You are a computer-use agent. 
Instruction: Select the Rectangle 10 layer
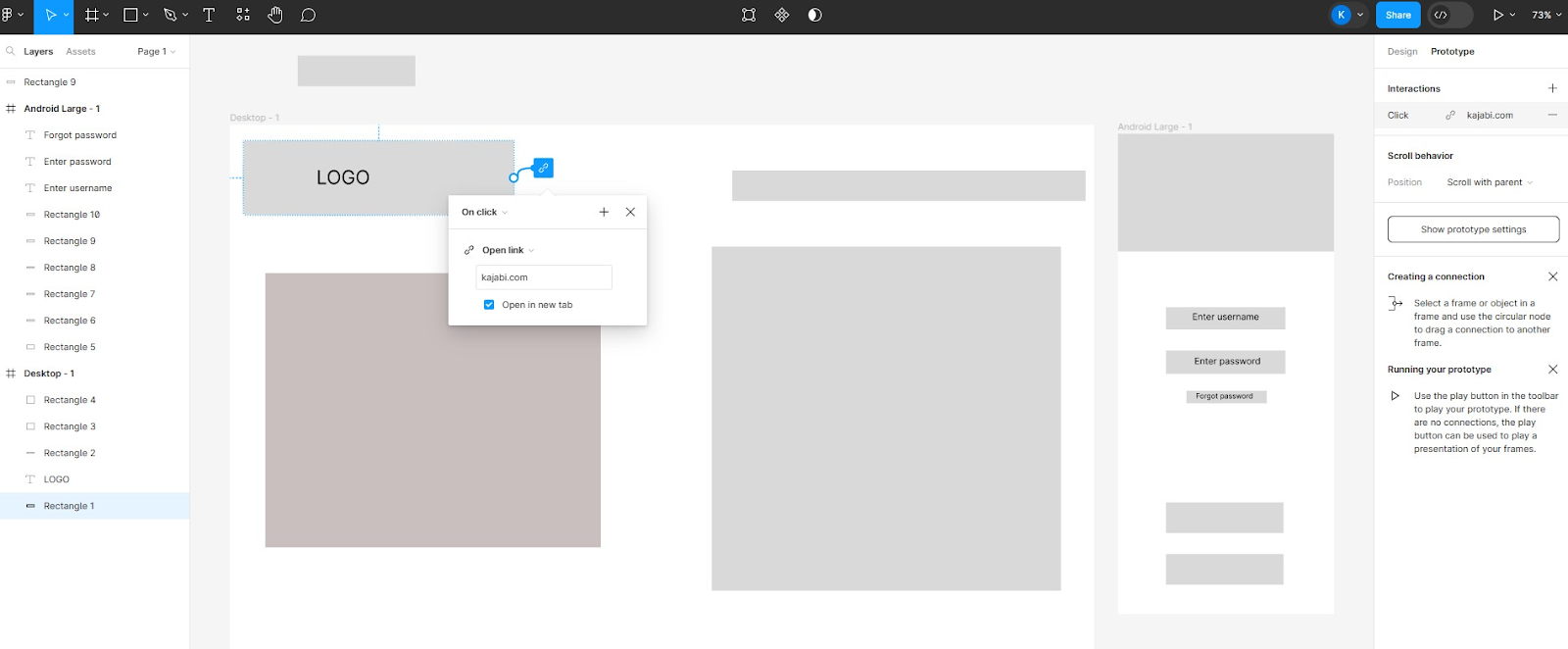pyautogui.click(x=95, y=215)
